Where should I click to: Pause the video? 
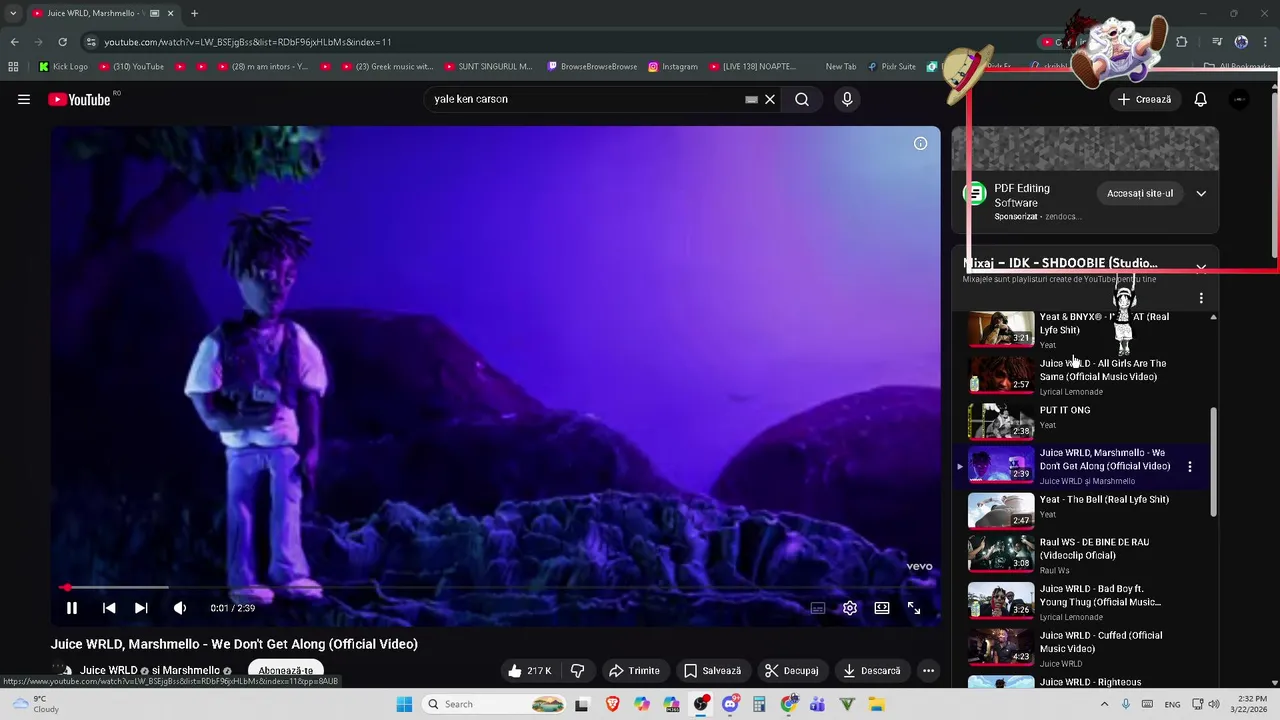click(72, 608)
